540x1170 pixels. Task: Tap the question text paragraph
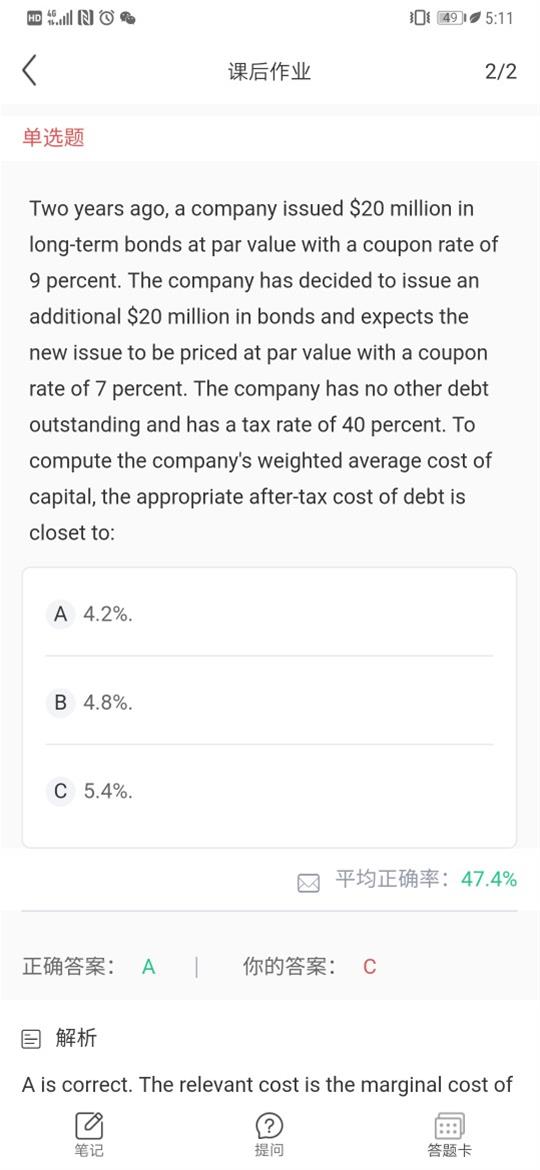pyautogui.click(x=264, y=371)
